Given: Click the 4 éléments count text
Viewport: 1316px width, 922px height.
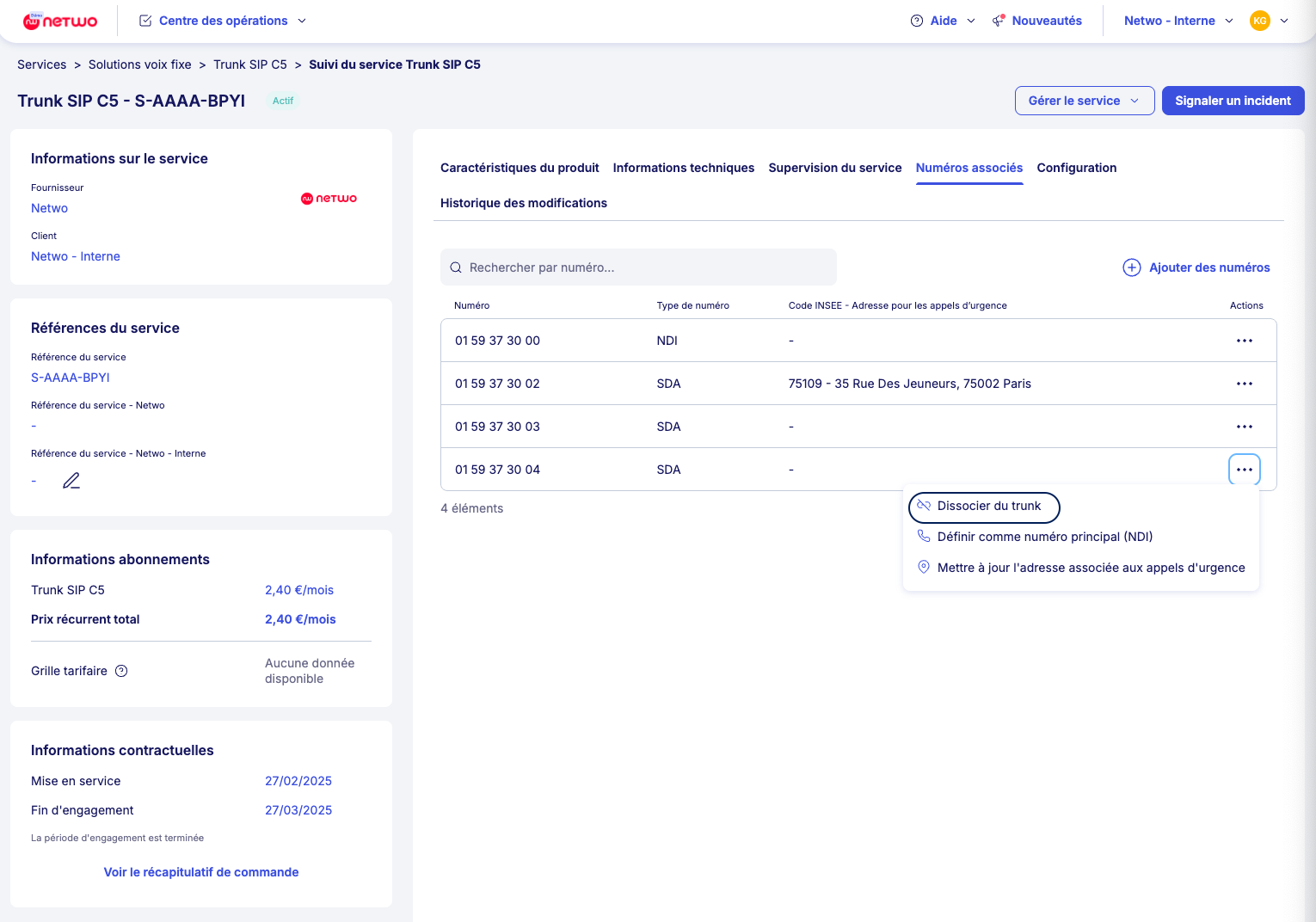Looking at the screenshot, I should [472, 508].
